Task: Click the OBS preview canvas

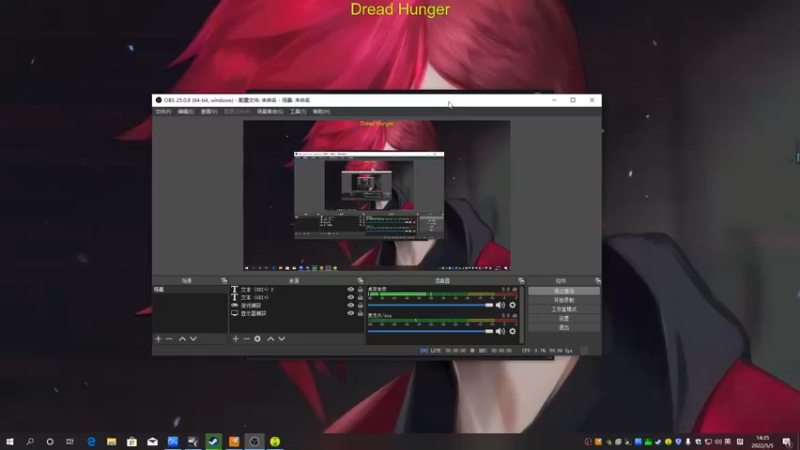Action: click(x=377, y=195)
